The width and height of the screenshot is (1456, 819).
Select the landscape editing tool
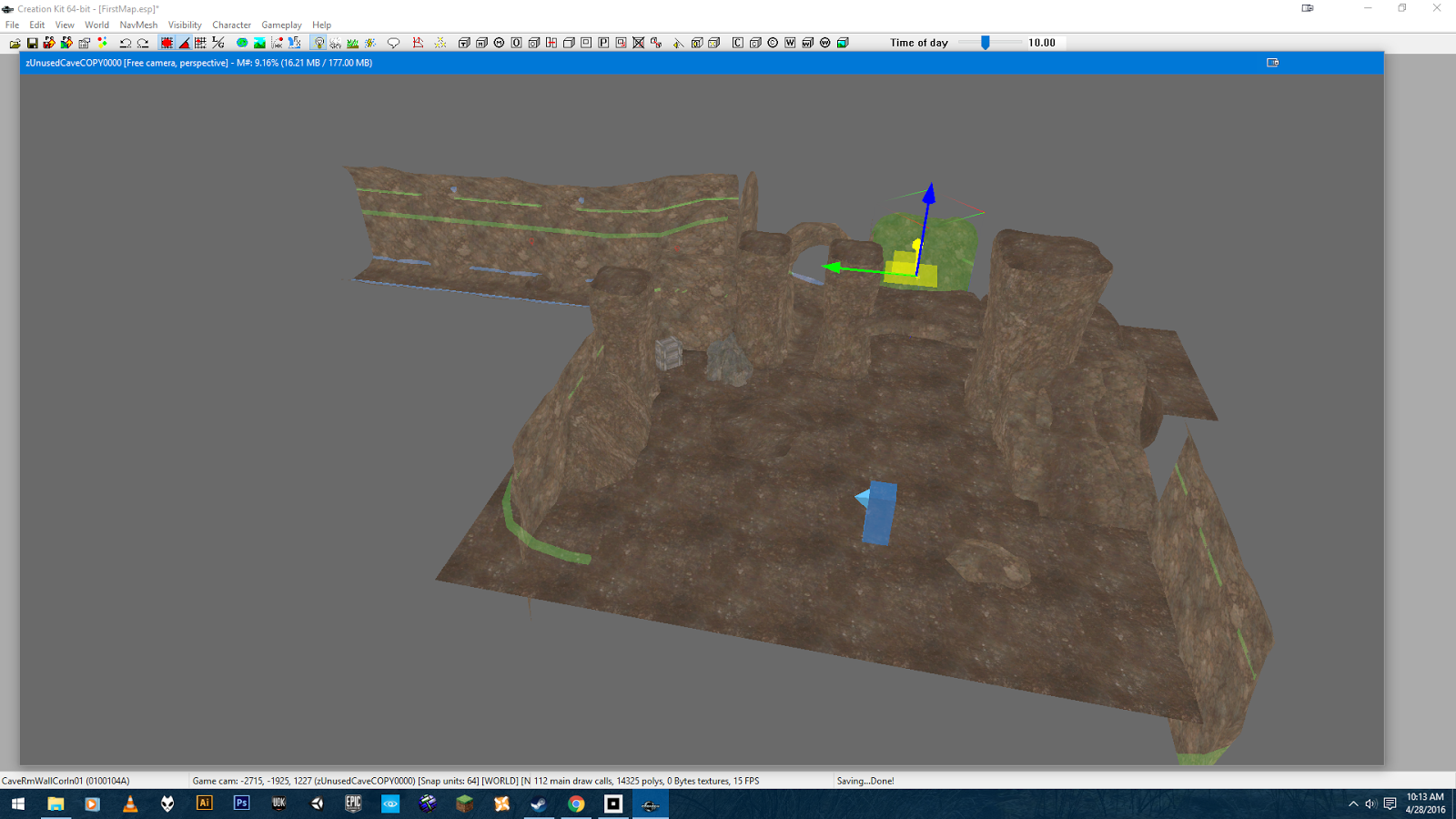coord(261,42)
